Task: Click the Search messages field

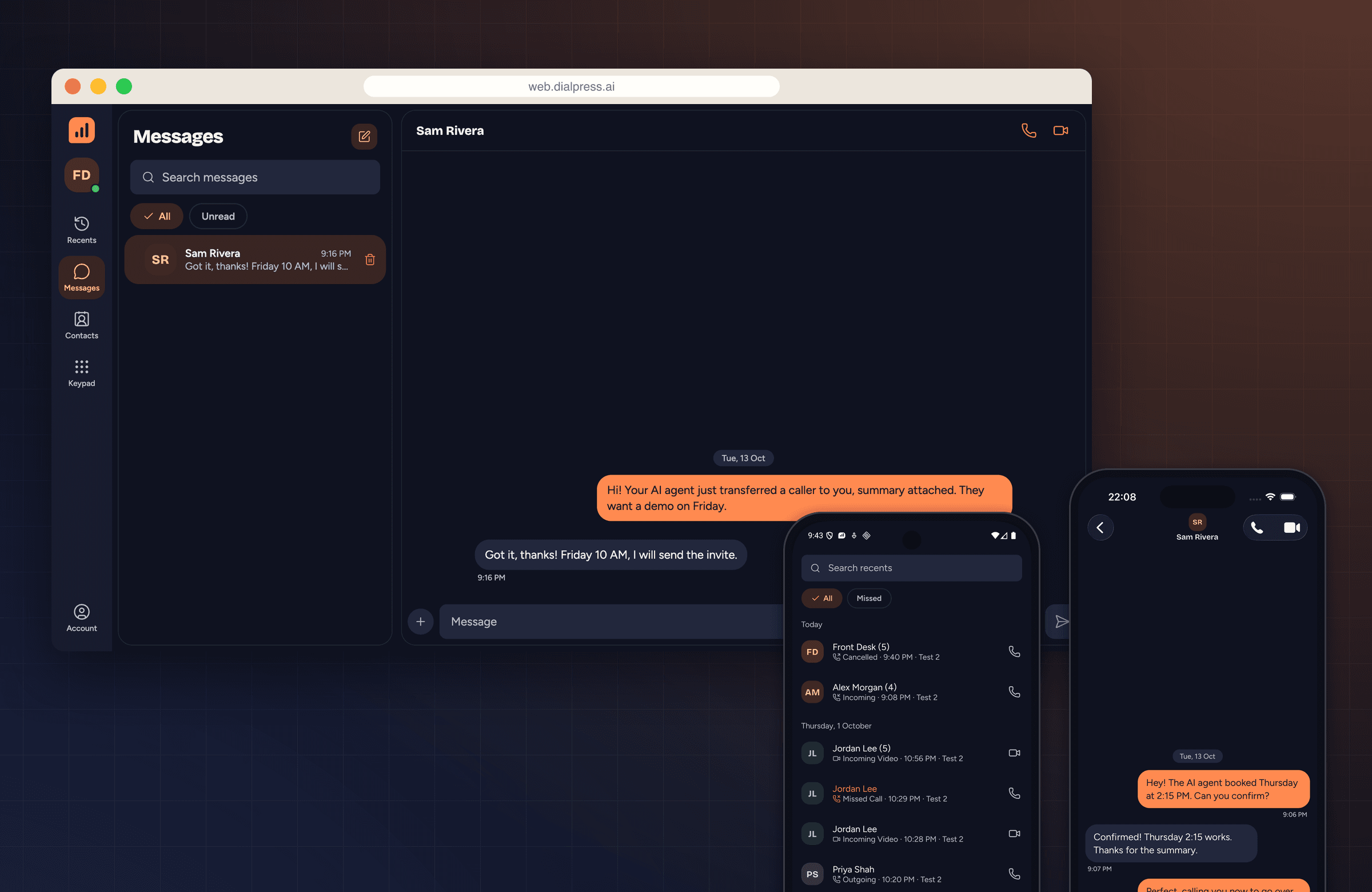Action: click(255, 178)
